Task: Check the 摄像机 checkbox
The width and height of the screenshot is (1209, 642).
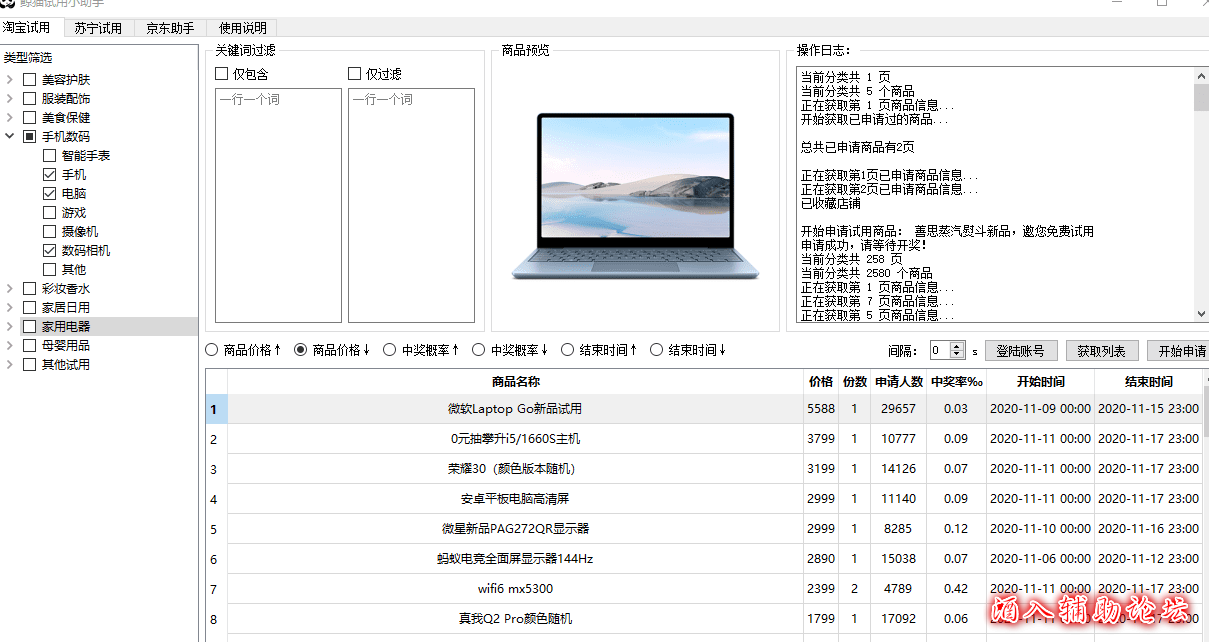Action: [x=49, y=231]
